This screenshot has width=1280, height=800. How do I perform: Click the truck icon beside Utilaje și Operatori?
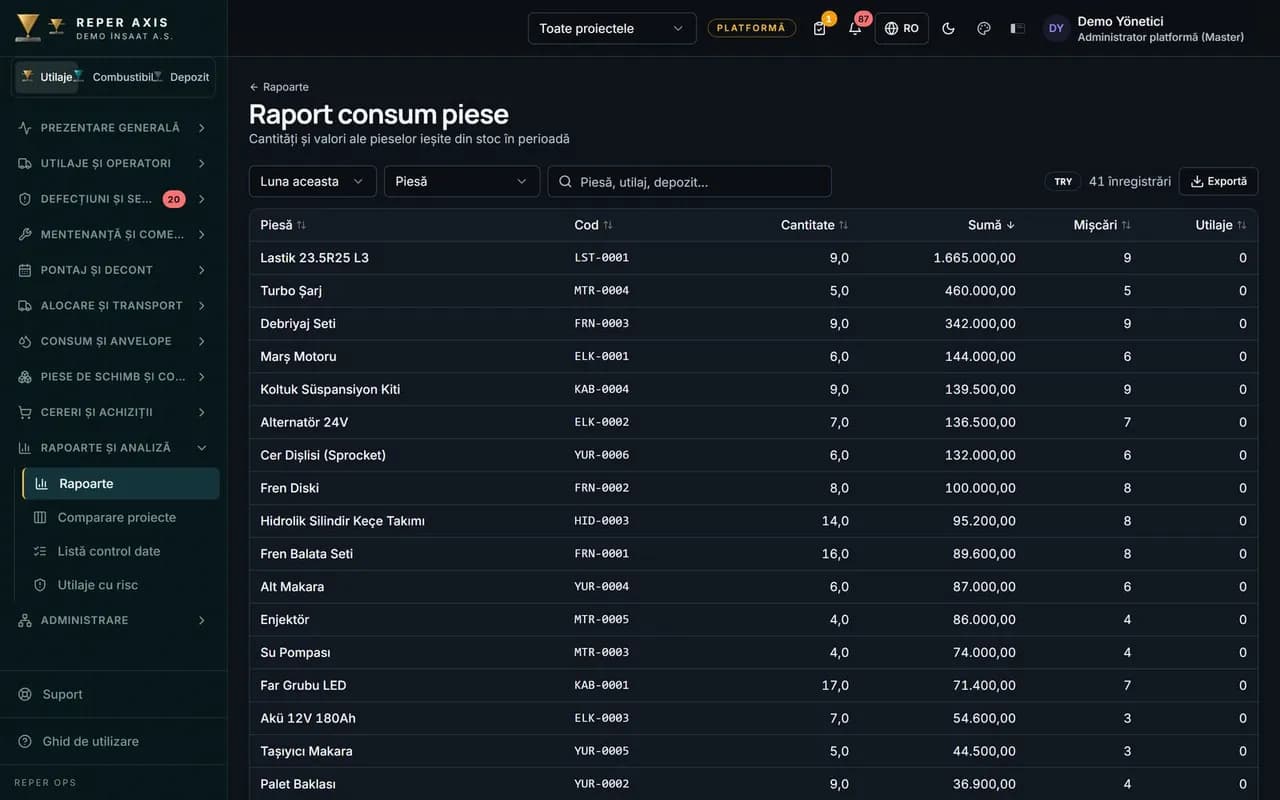pyautogui.click(x=25, y=163)
